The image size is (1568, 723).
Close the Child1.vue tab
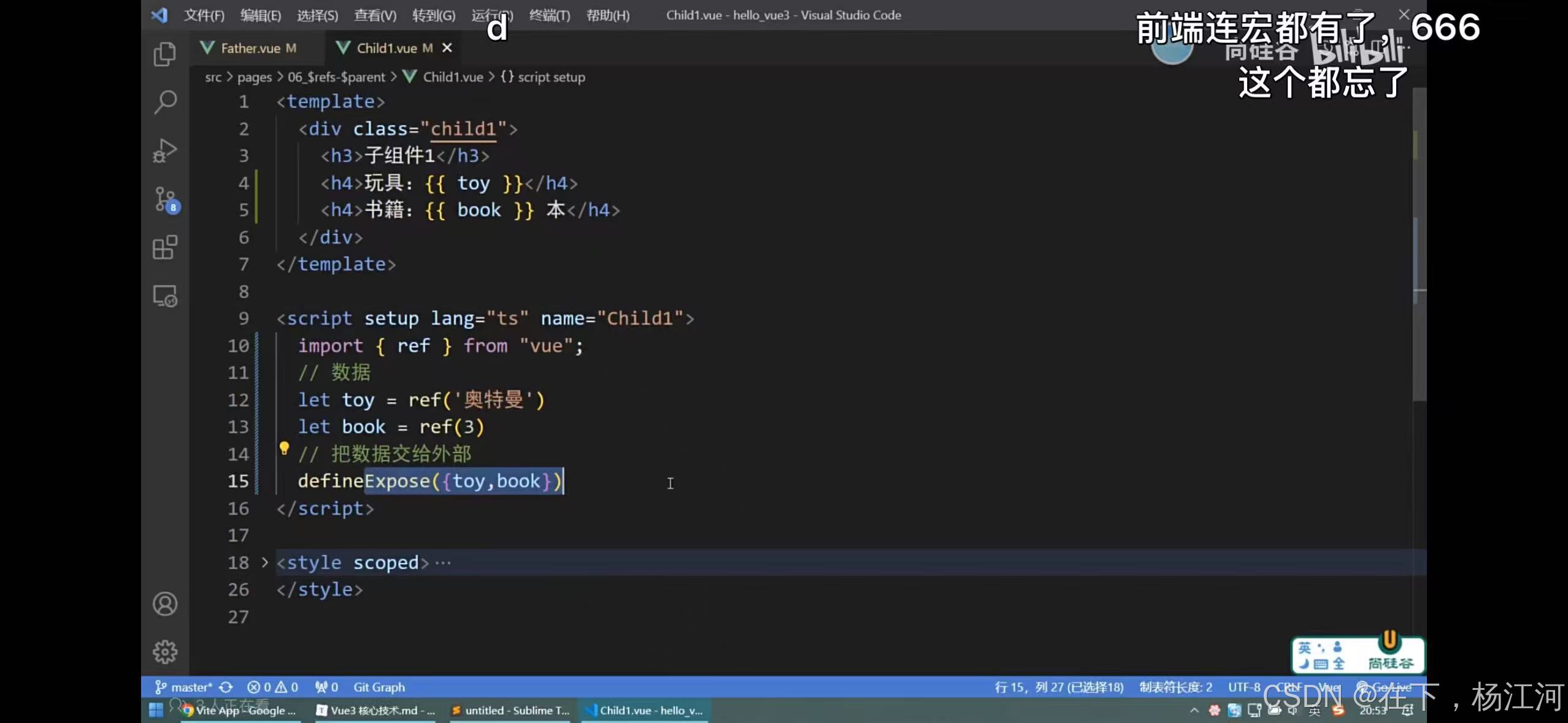447,48
